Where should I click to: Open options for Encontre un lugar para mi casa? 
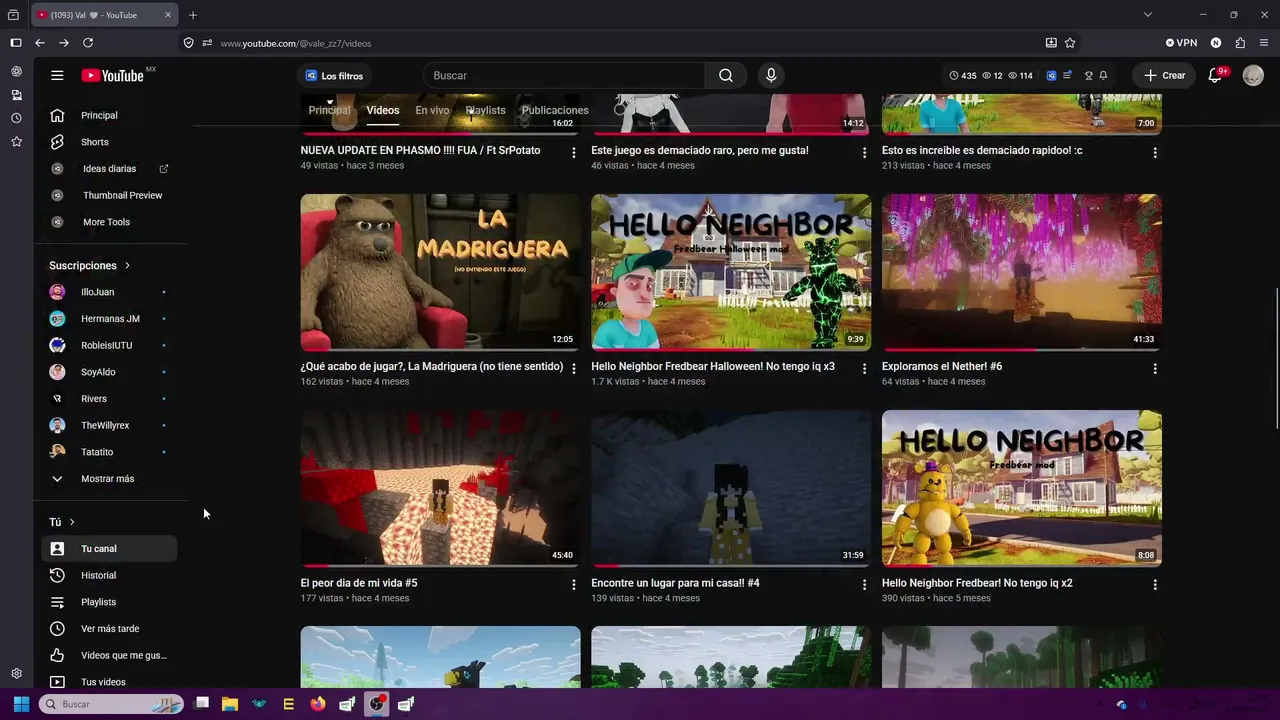click(865, 585)
